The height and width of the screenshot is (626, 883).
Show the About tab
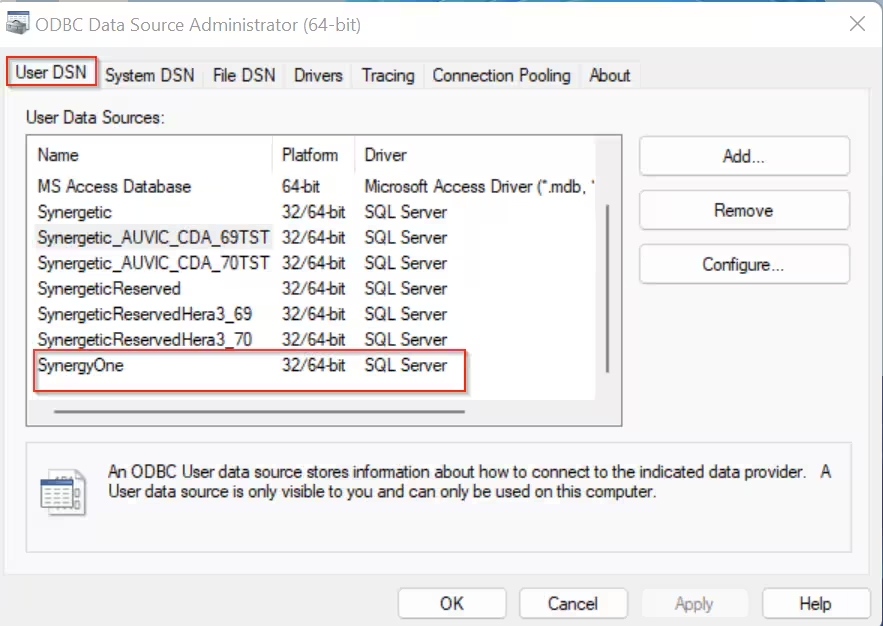(609, 75)
